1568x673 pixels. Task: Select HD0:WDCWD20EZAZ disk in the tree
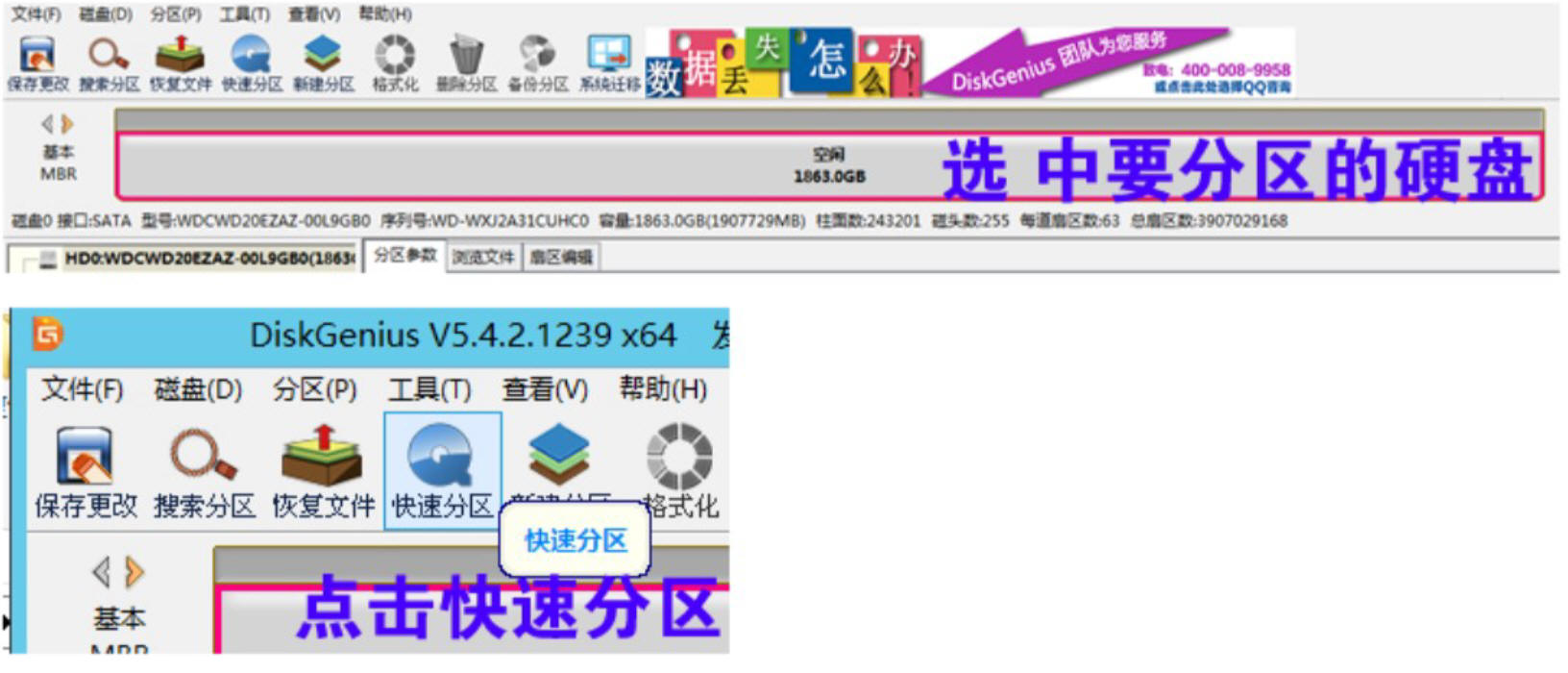pos(209,258)
